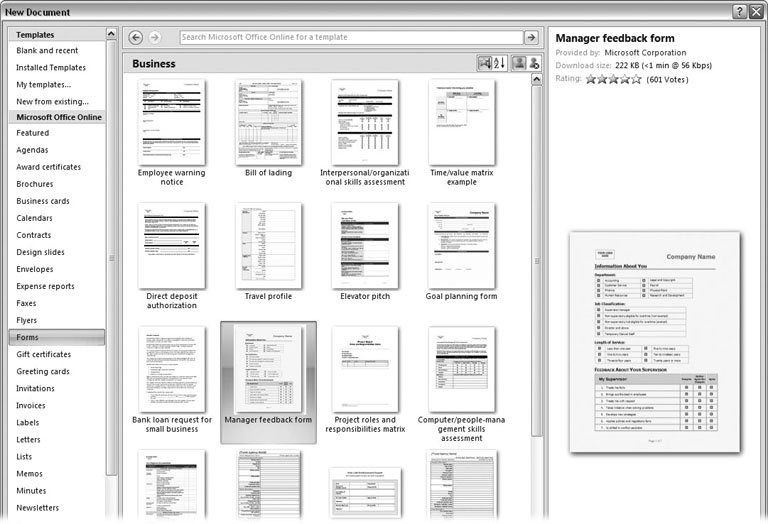Open the Memos category
The width and height of the screenshot is (768, 524).
[x=29, y=474]
